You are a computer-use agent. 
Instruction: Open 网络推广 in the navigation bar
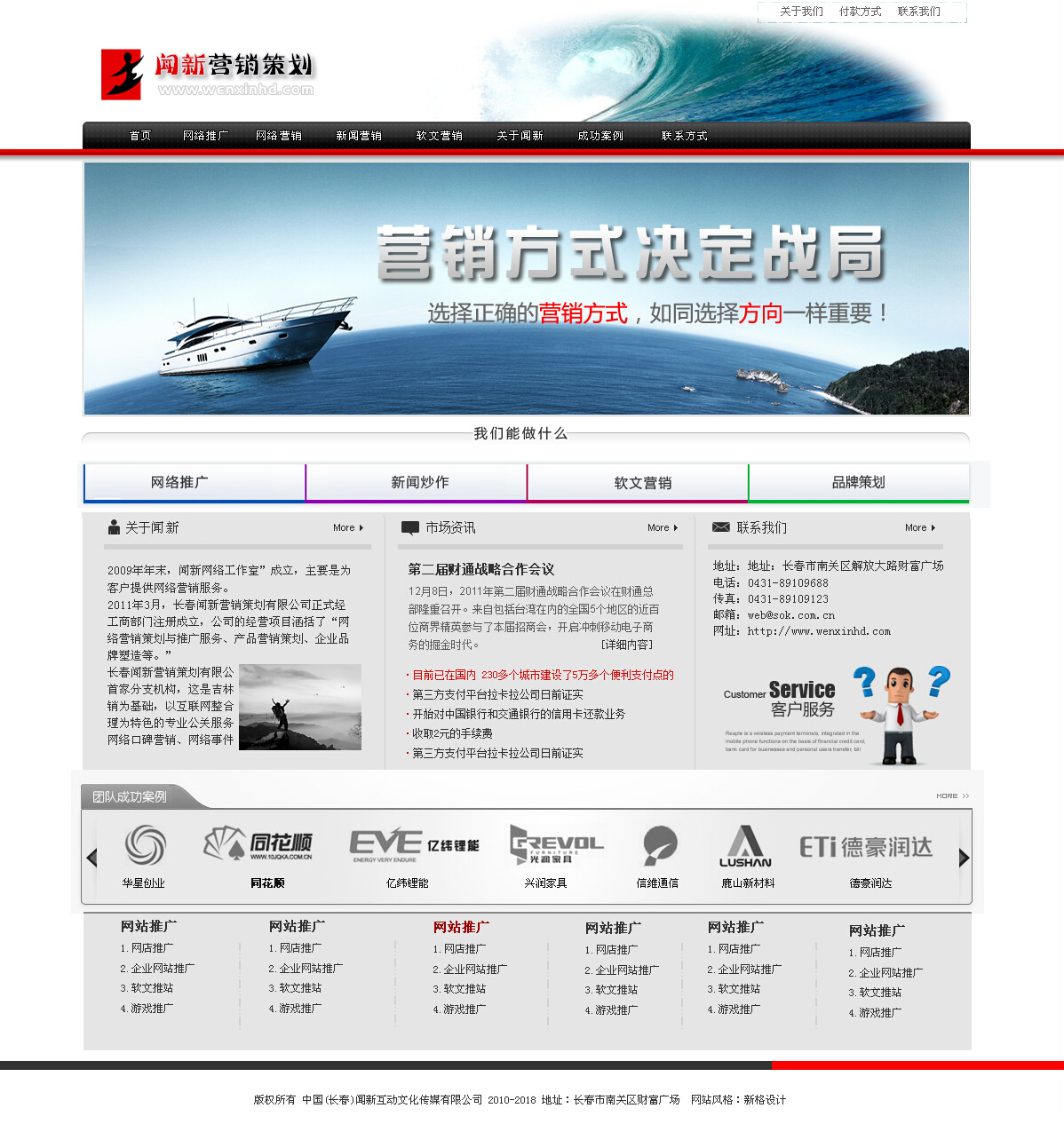pyautogui.click(x=205, y=136)
